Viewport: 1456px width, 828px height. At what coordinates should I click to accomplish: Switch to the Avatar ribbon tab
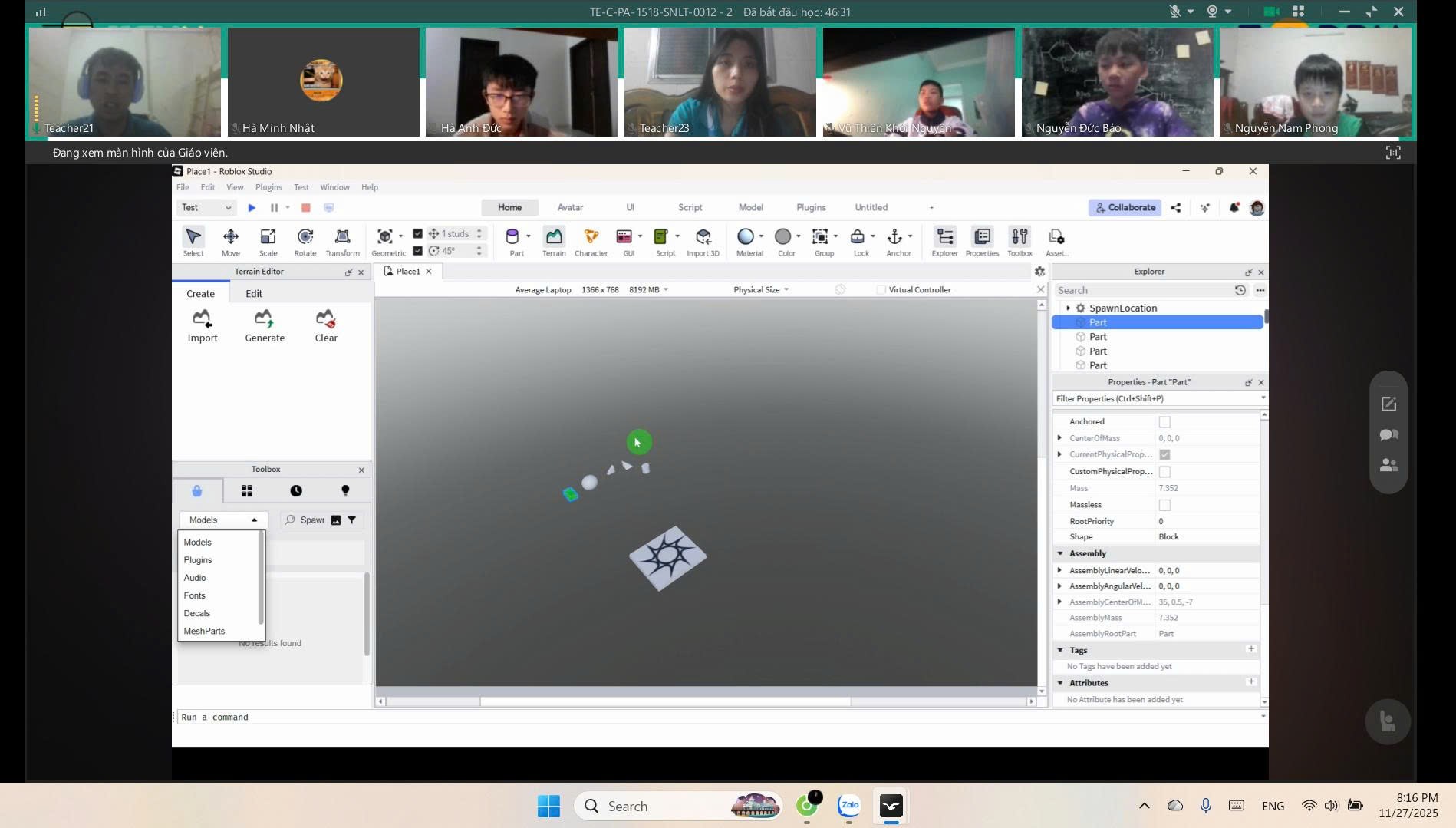coord(570,208)
